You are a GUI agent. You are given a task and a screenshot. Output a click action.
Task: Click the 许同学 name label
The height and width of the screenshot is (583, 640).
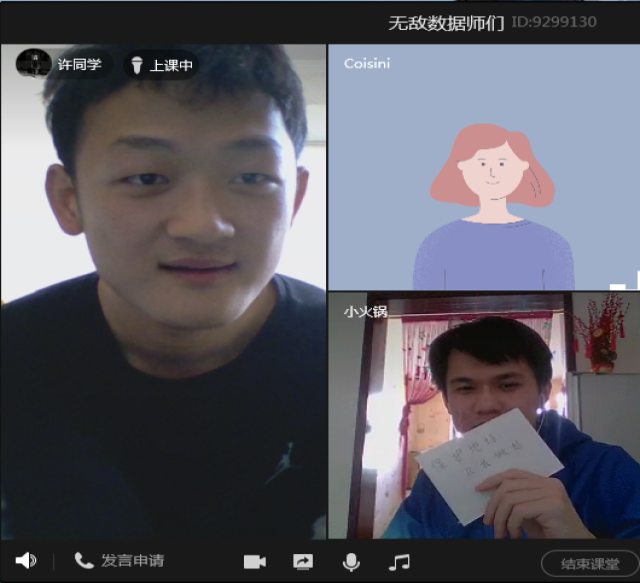tap(80, 64)
